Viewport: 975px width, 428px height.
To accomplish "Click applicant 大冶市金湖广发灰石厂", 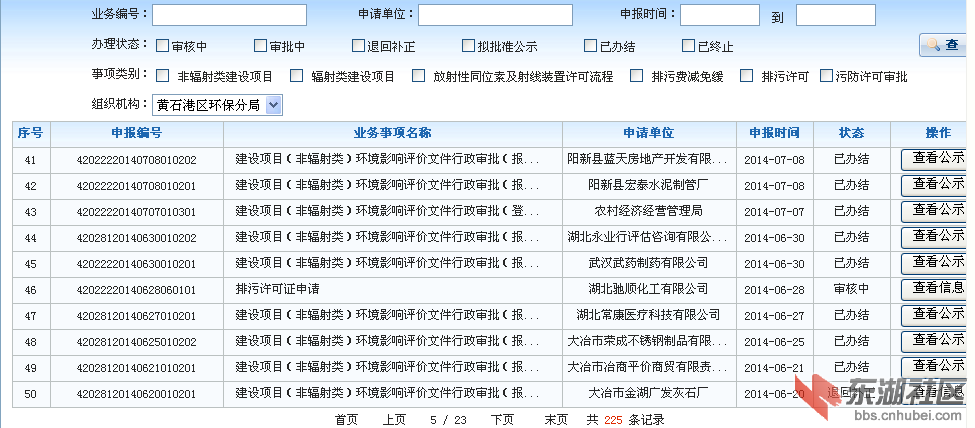I will (649, 393).
